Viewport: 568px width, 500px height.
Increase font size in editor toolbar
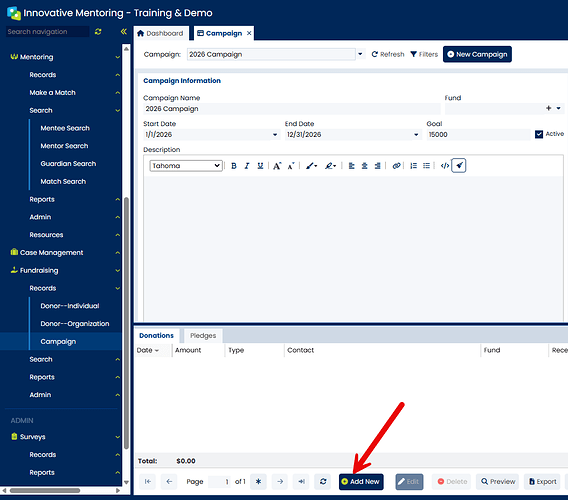[x=277, y=166]
